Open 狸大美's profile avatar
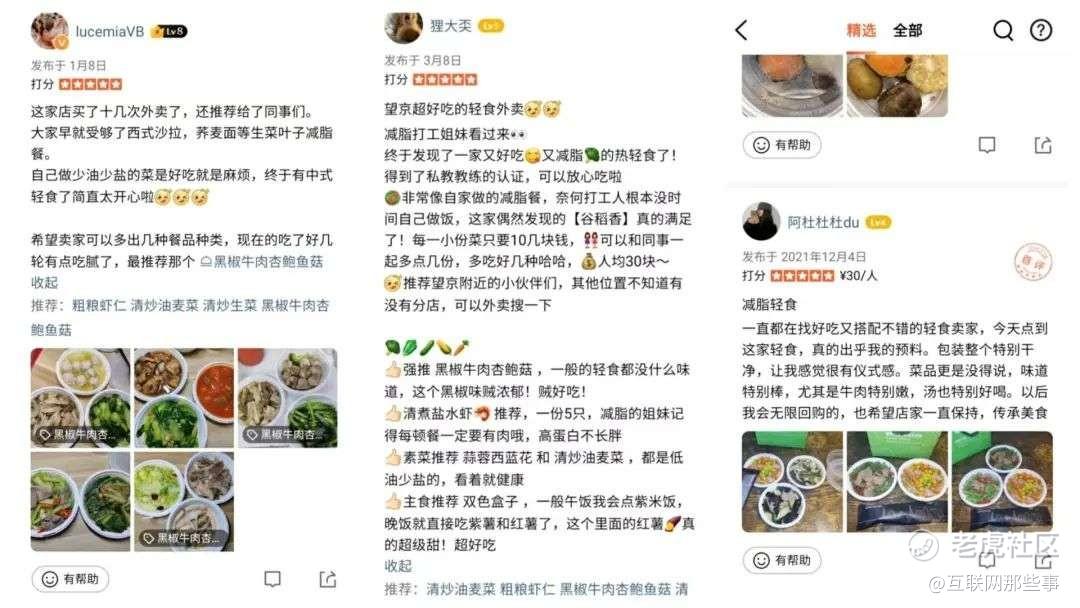This screenshot has height=608, width=1080. (x=403, y=28)
